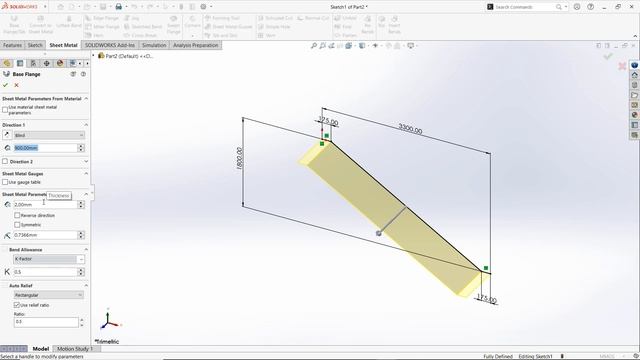Open the Options gear icon in the title bar

tap(203, 7)
